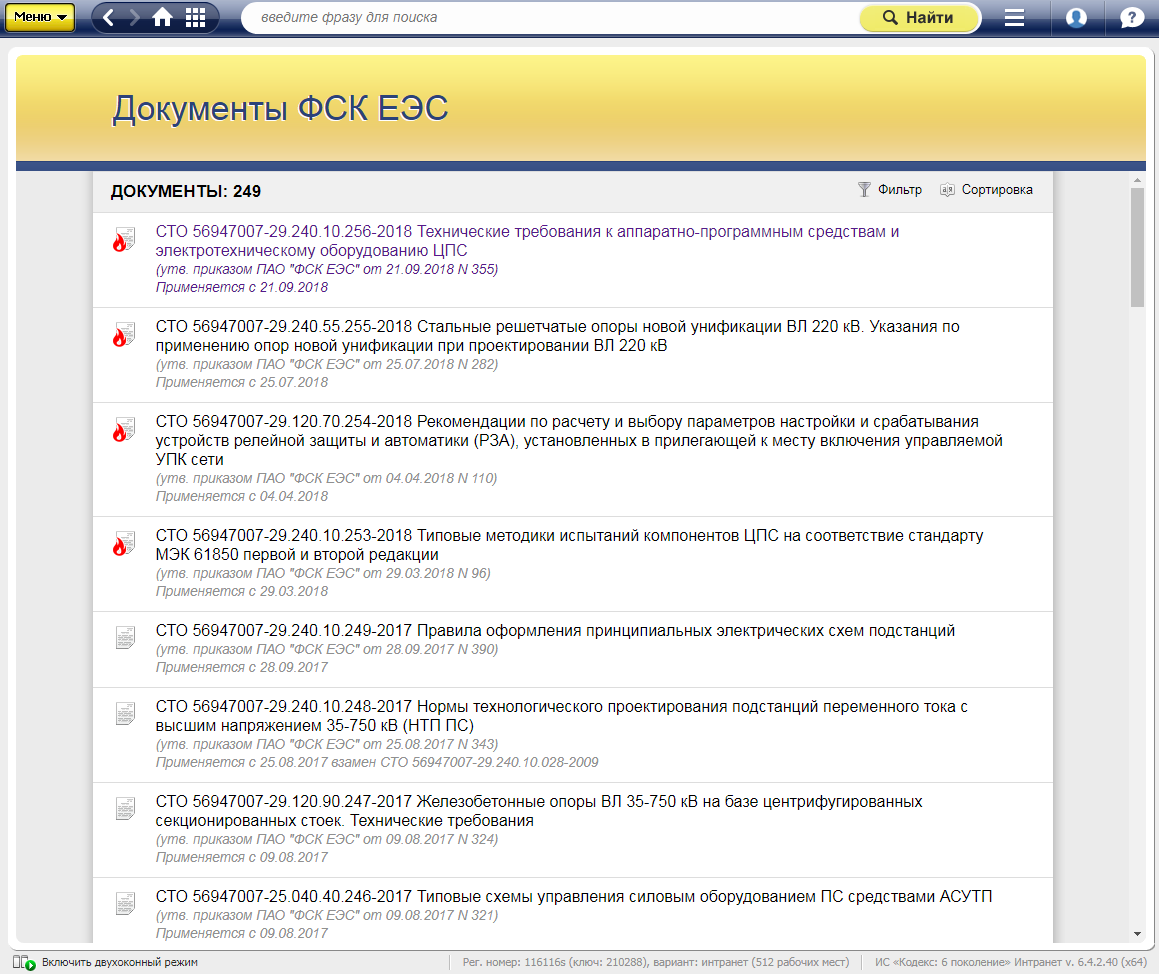
Task: Click the search phrase input field
Action: pos(550,18)
